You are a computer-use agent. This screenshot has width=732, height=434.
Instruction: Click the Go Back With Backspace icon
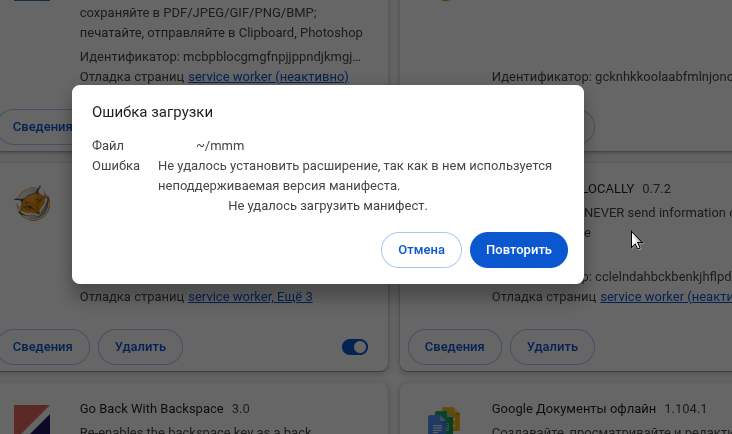tap(32, 420)
